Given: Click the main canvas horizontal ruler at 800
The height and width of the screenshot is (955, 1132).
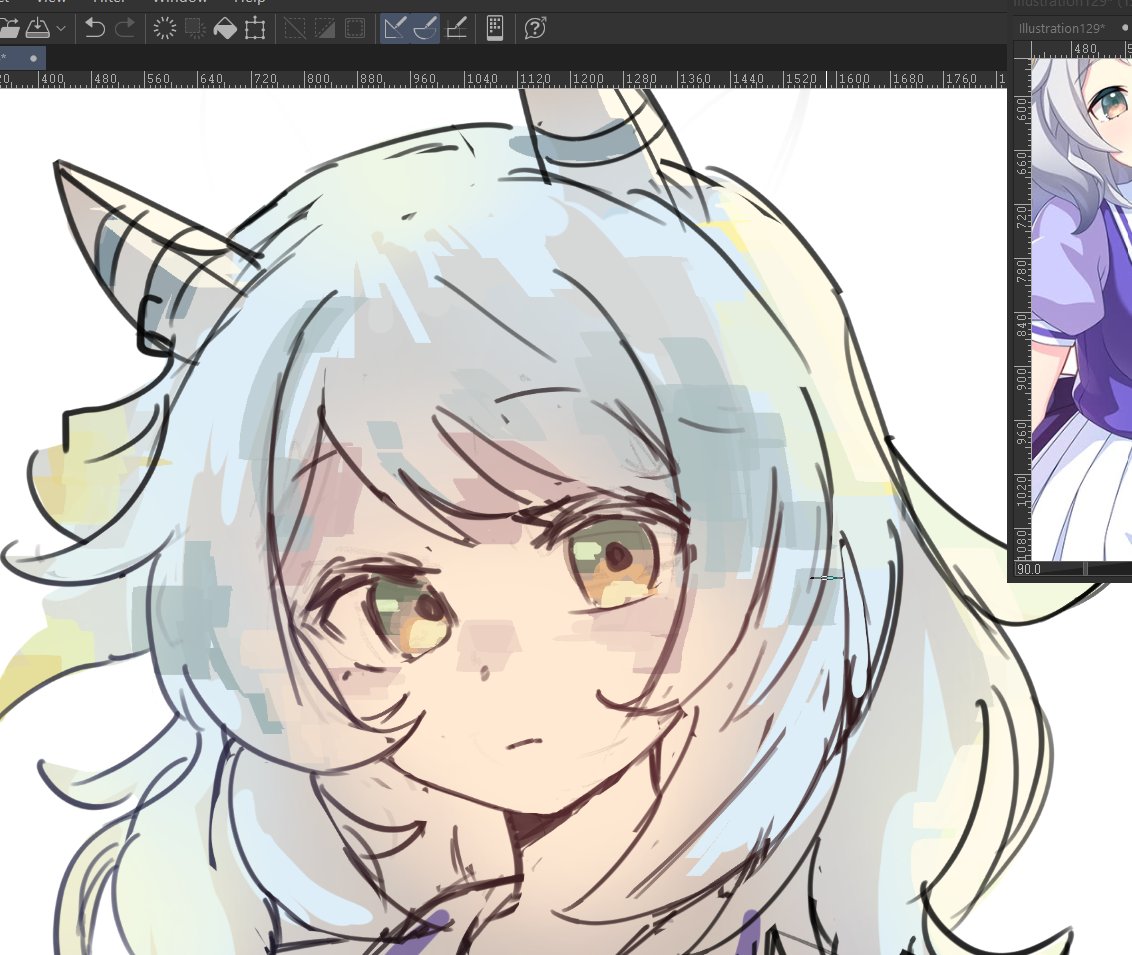Looking at the screenshot, I should point(318,78).
